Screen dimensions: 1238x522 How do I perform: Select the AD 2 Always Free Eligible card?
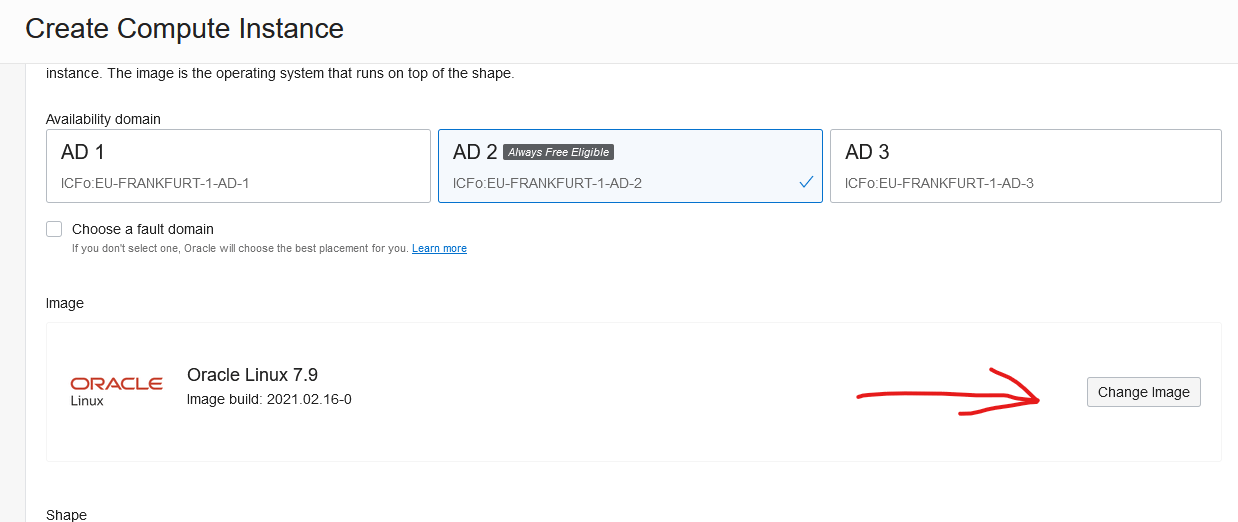click(x=630, y=166)
